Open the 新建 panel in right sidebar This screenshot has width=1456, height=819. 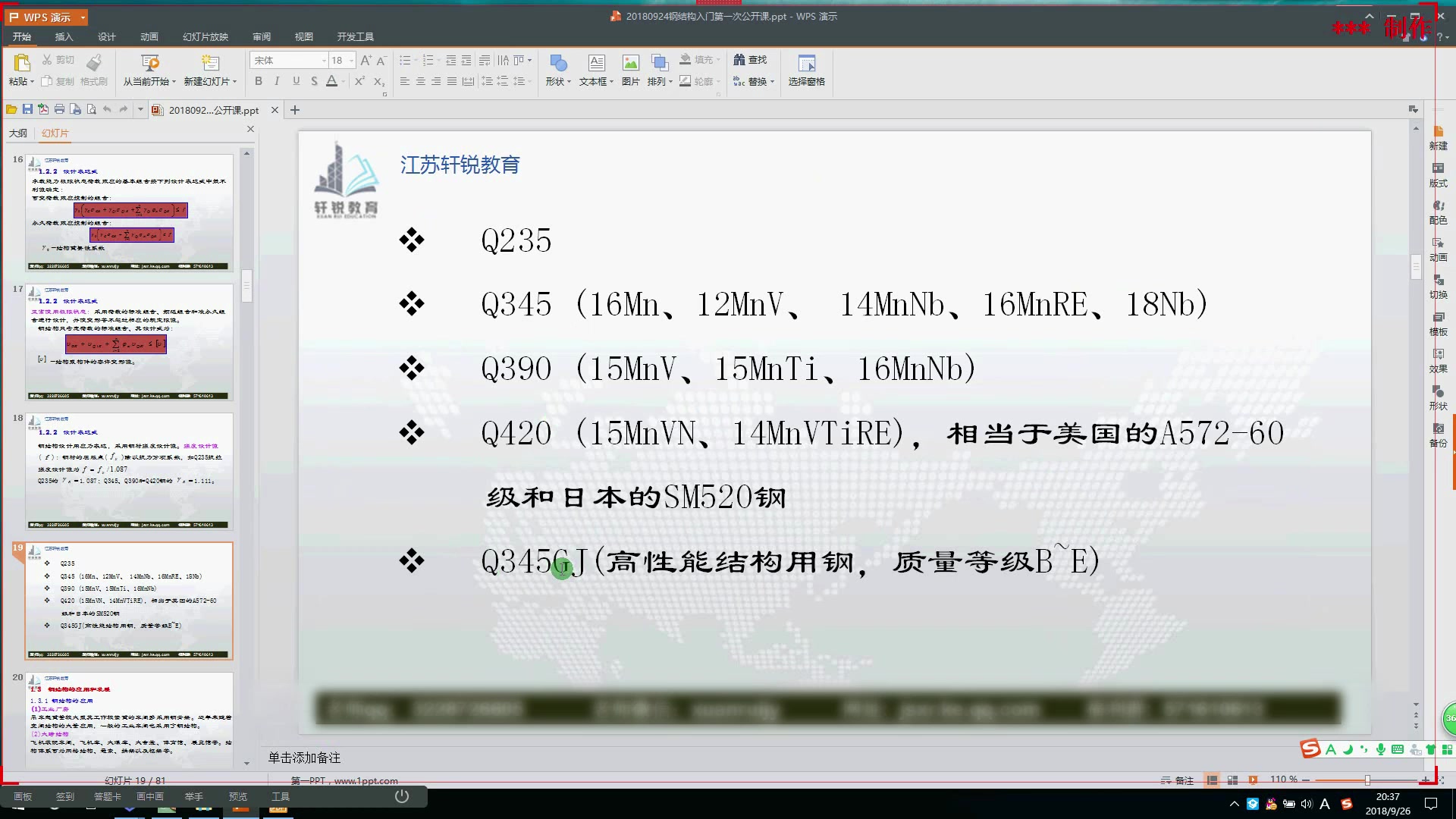pos(1438,138)
